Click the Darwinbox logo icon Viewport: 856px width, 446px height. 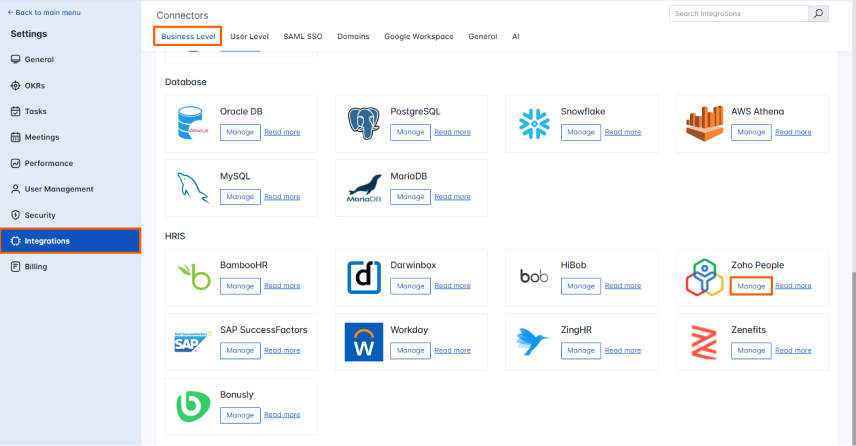click(x=364, y=277)
